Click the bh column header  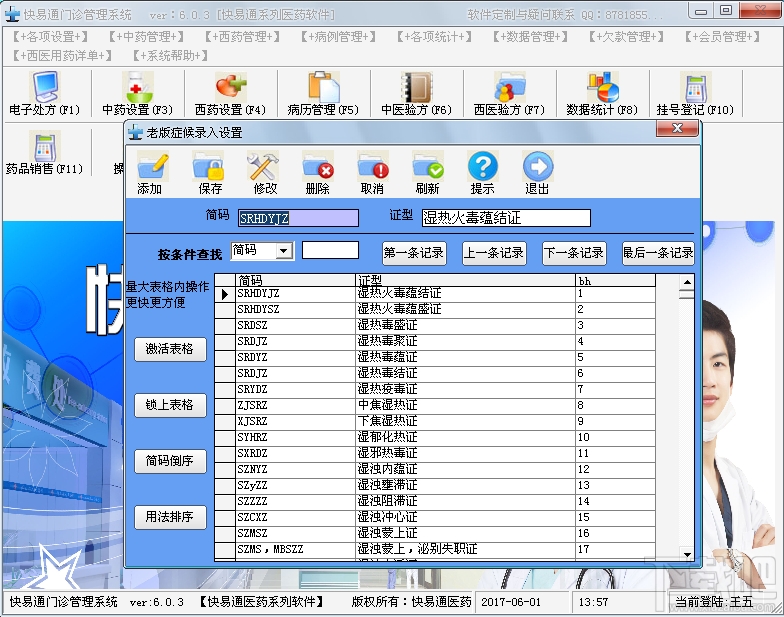click(616, 280)
